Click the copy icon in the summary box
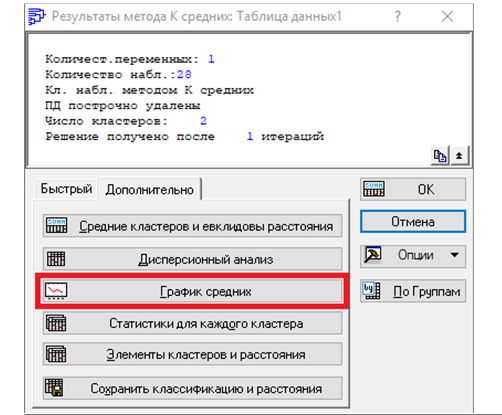Viewport: 502px width, 415px height. [x=440, y=156]
